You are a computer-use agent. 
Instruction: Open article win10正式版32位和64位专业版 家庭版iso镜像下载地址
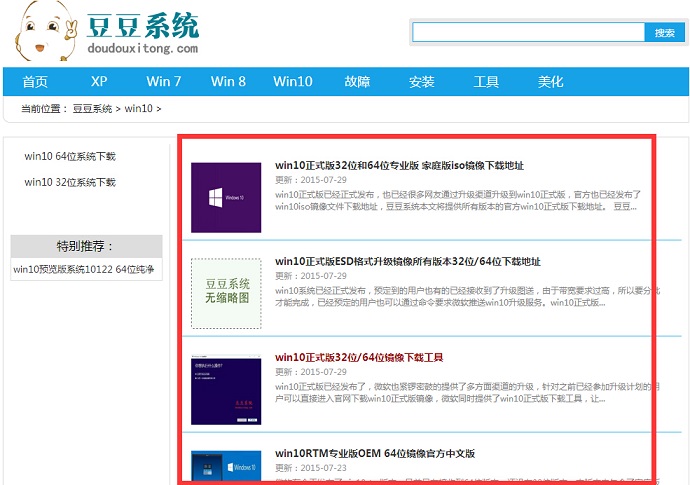(399, 165)
